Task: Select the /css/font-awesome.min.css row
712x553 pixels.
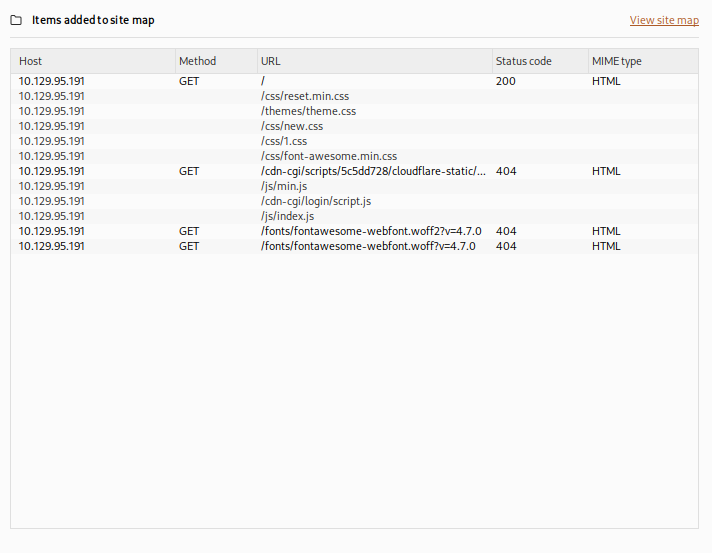Action: click(354, 156)
